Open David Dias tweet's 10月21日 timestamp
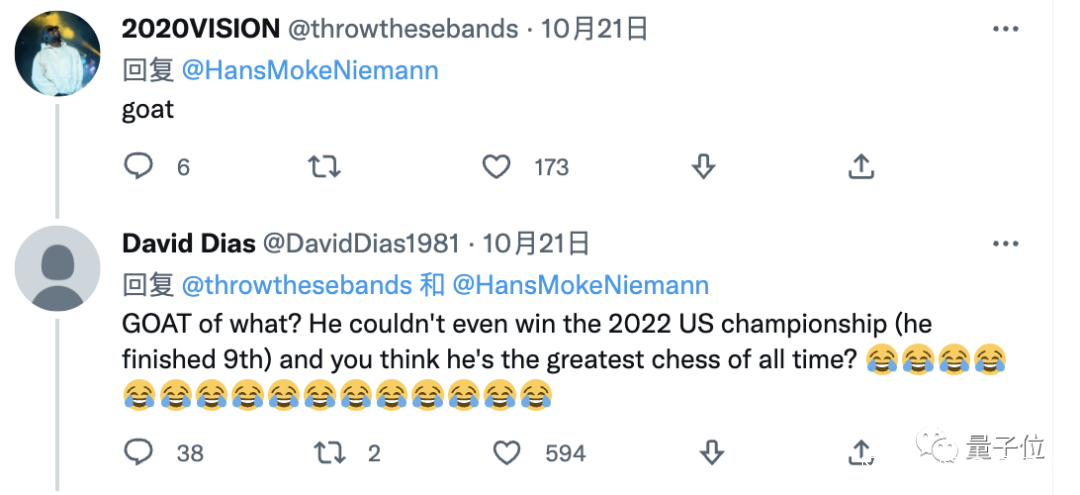 (x=537, y=243)
